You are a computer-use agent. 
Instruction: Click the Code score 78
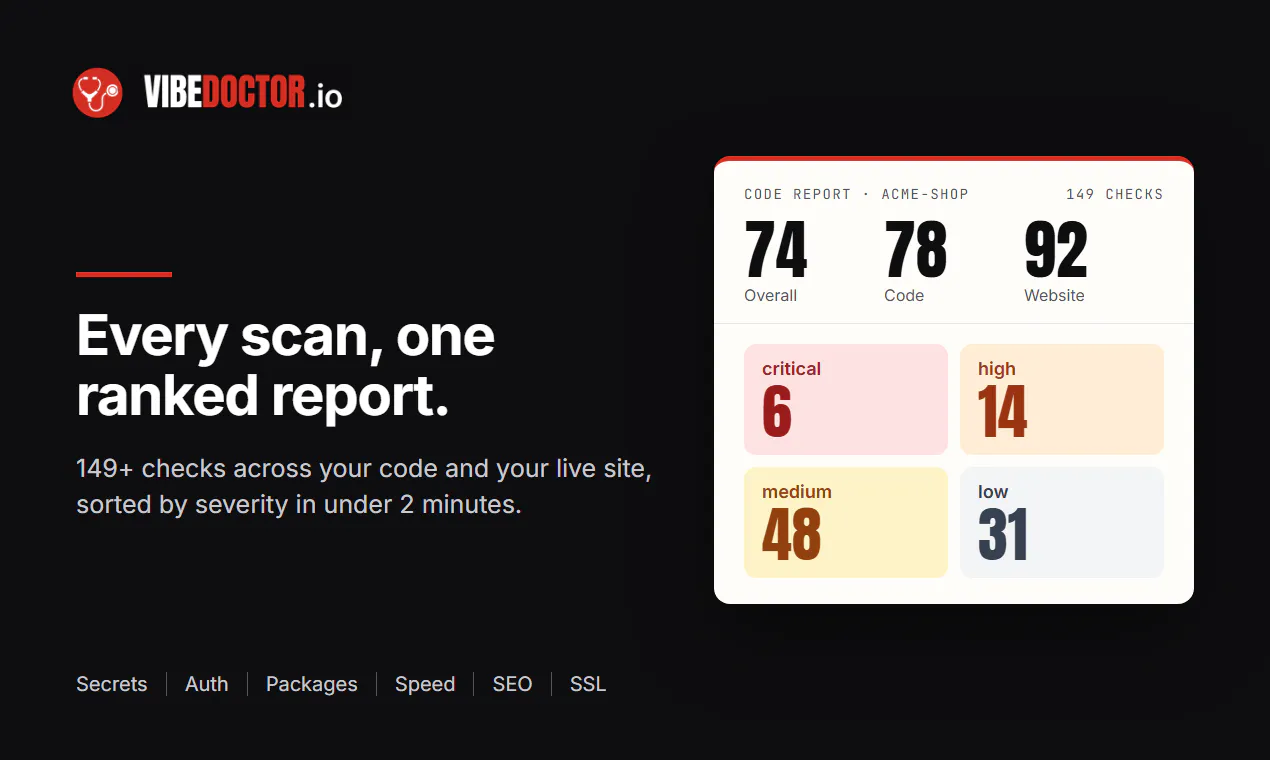tap(916, 251)
